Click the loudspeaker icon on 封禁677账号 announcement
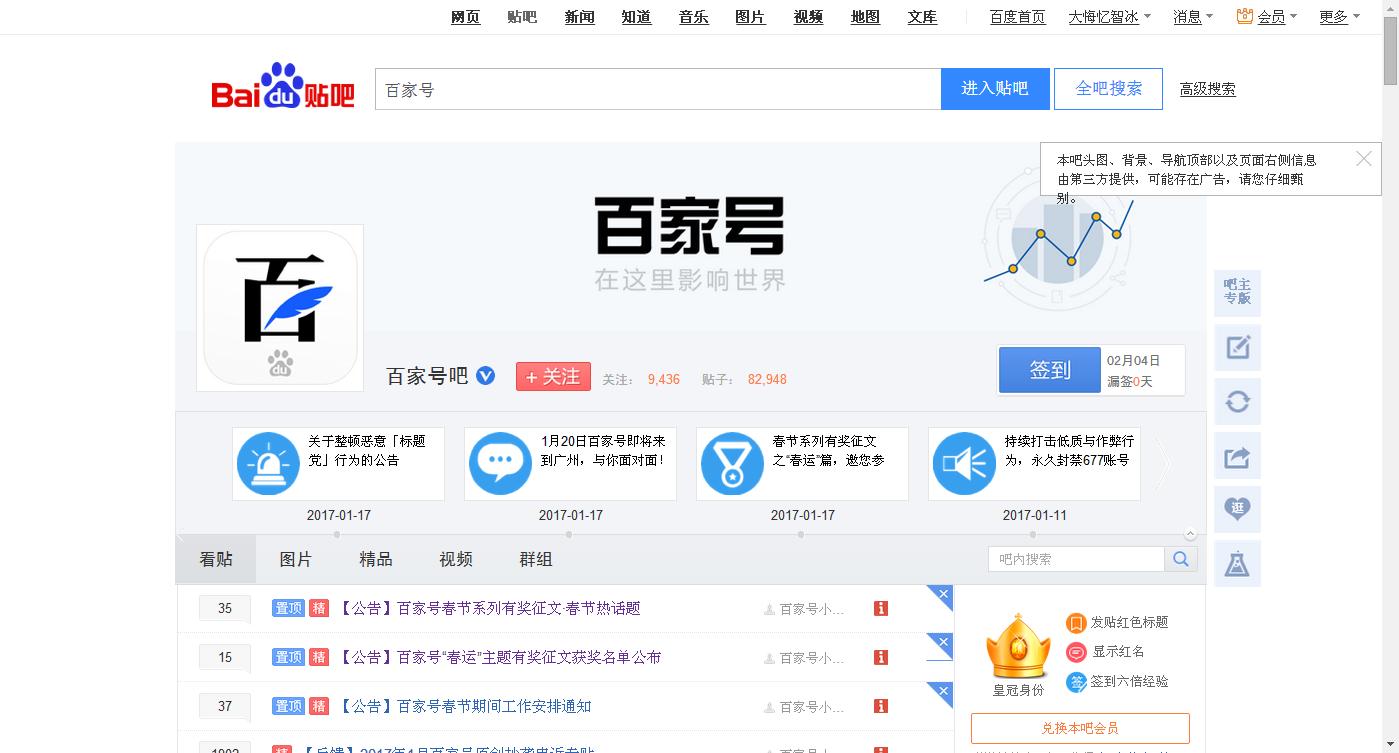Viewport: 1399px width, 753px height. (964, 463)
